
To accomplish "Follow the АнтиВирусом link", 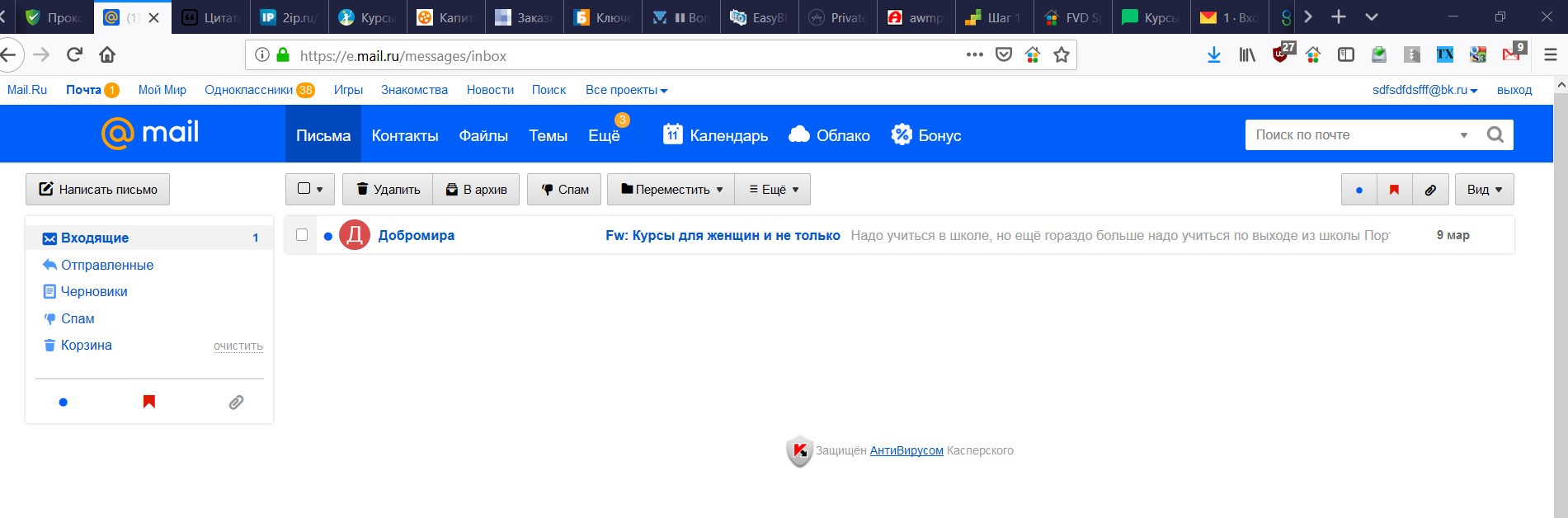I will pos(906,450).
